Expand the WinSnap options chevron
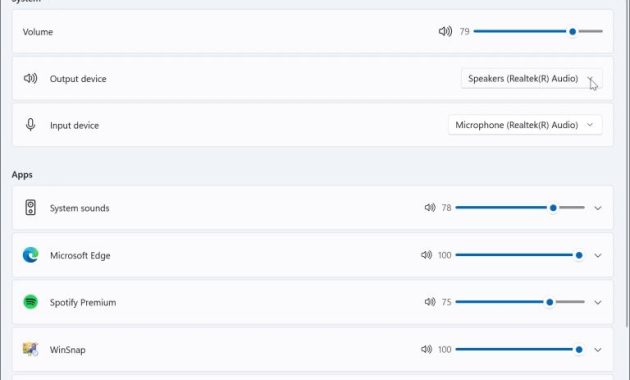Screen dimensions: 630x380 pyautogui.click(x=598, y=350)
